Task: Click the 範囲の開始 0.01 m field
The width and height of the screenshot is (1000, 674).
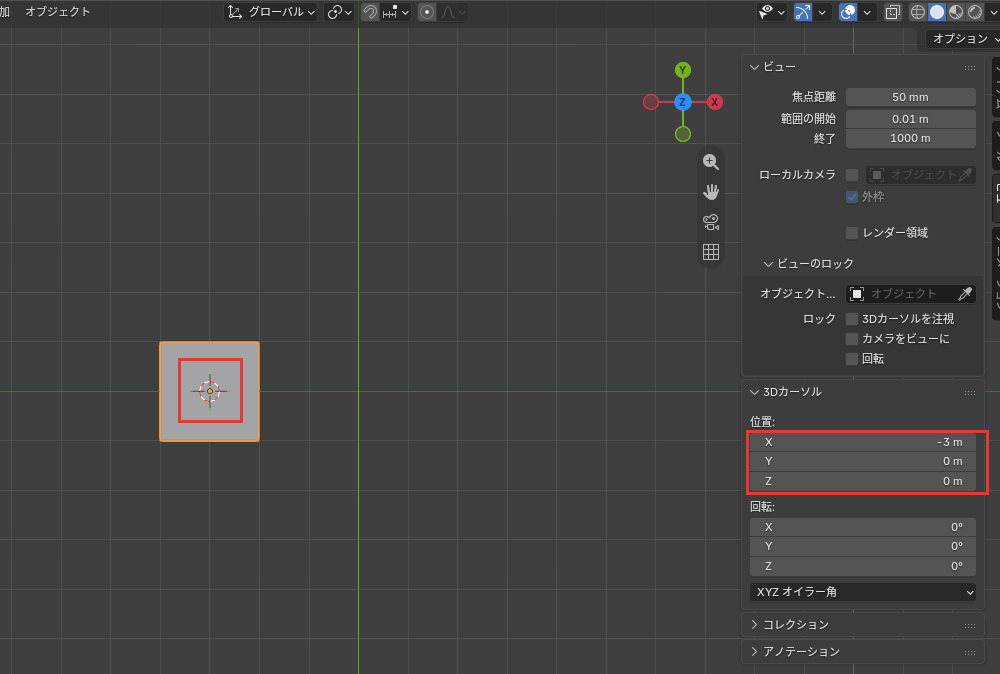Action: tap(911, 119)
